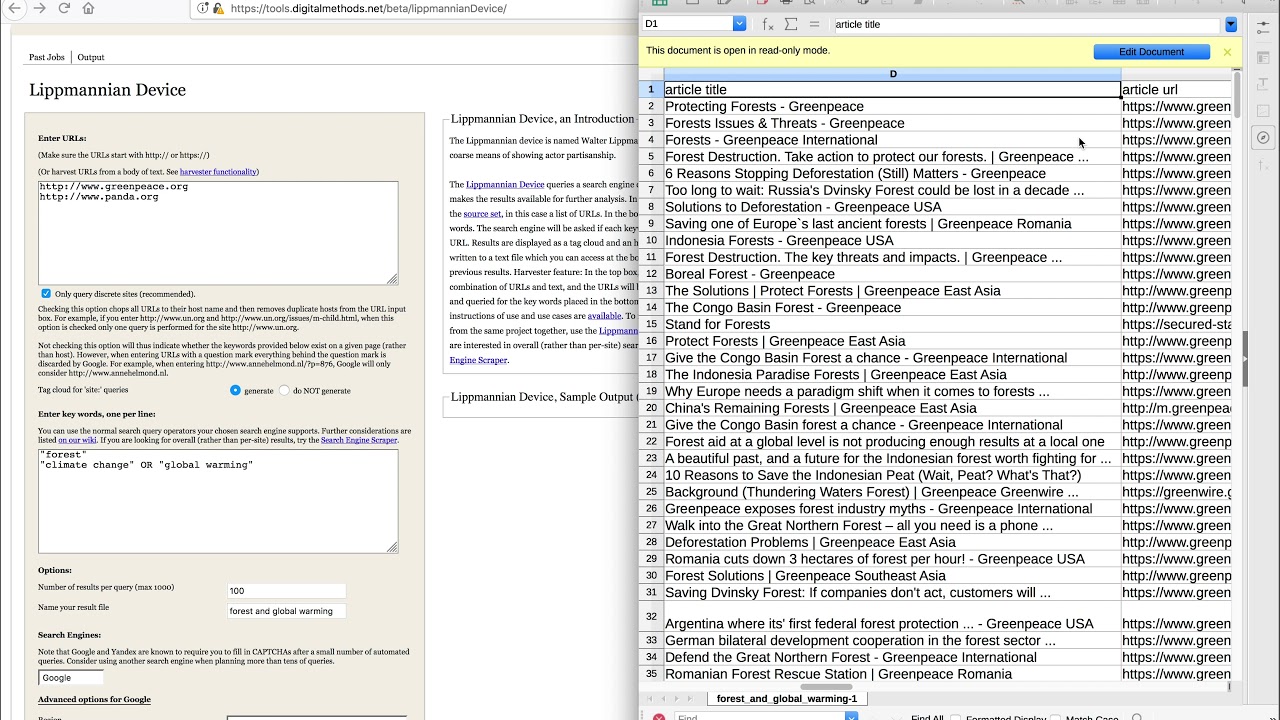Click the Find All button
Image resolution: width=1280 pixels, height=720 pixels.
tap(927, 717)
